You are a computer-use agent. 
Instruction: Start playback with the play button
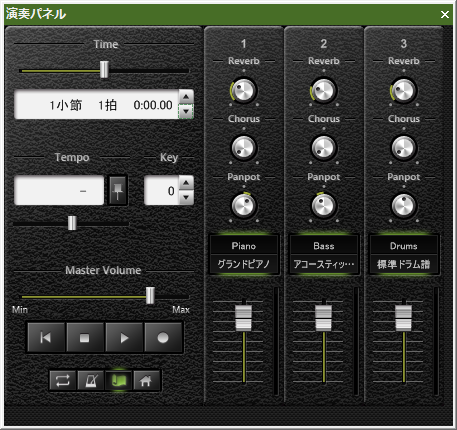tap(124, 338)
